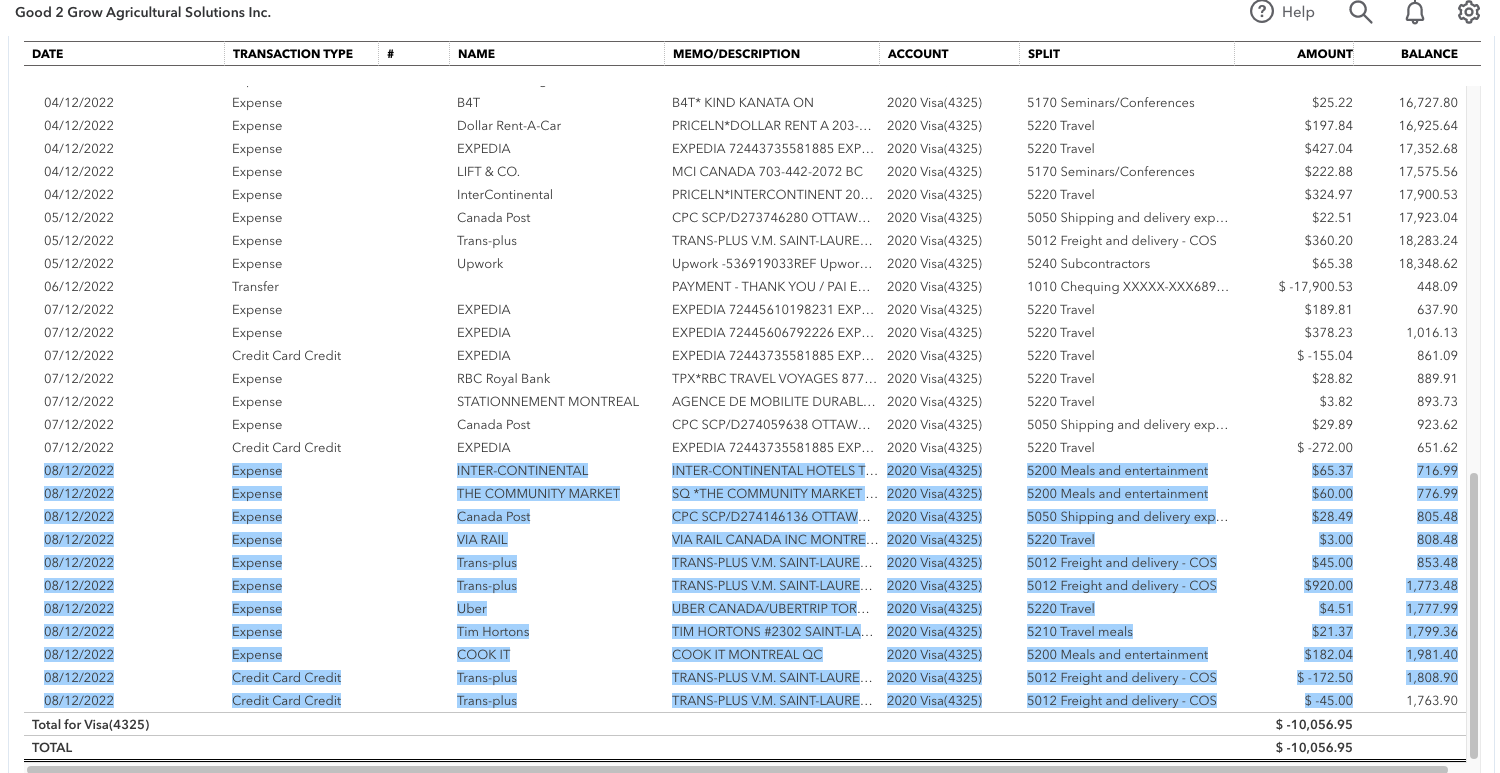Click the LIFT & CO. name
This screenshot has height=773, width=1500.
(x=488, y=172)
